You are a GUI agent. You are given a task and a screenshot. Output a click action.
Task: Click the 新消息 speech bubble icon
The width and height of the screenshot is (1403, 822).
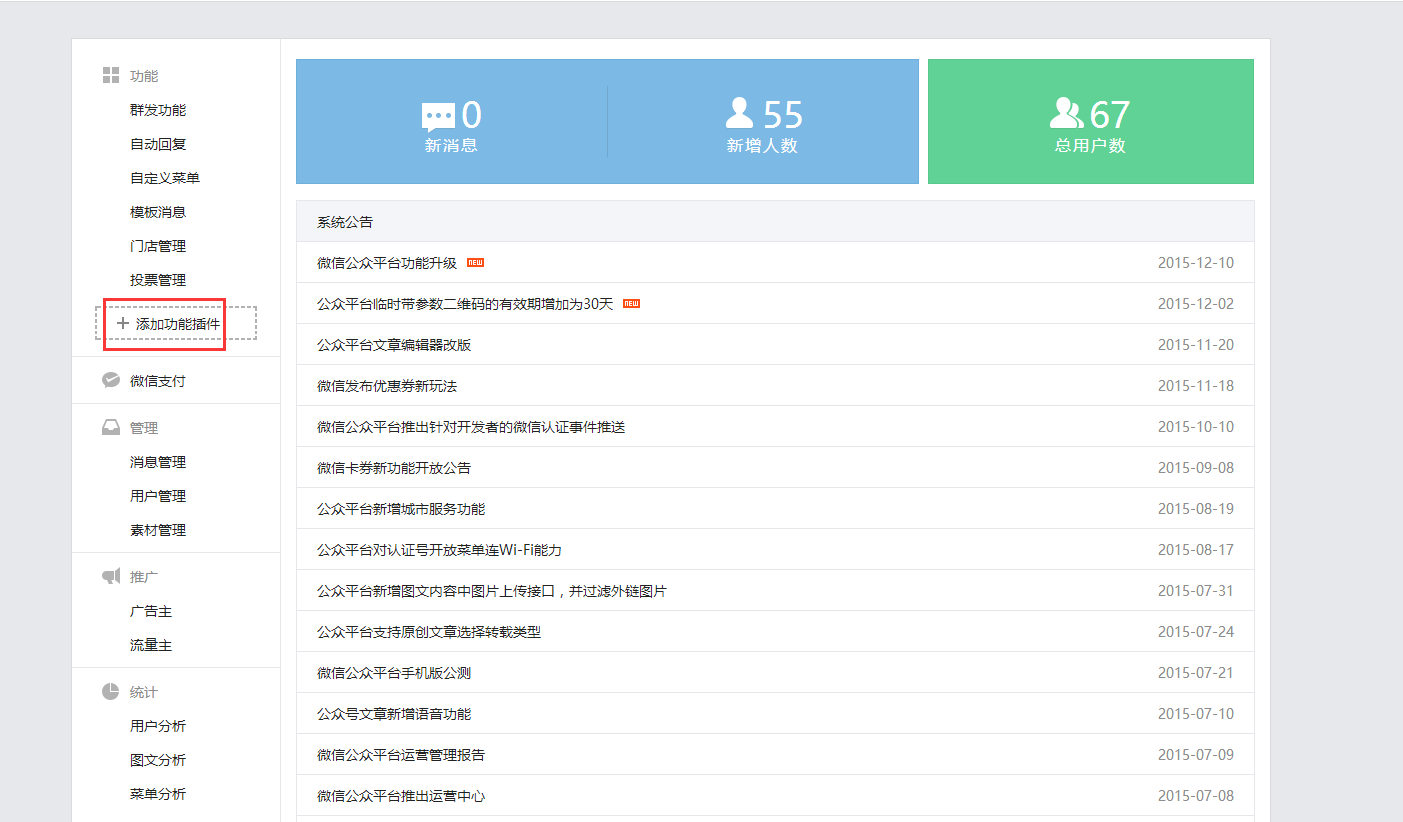click(439, 118)
